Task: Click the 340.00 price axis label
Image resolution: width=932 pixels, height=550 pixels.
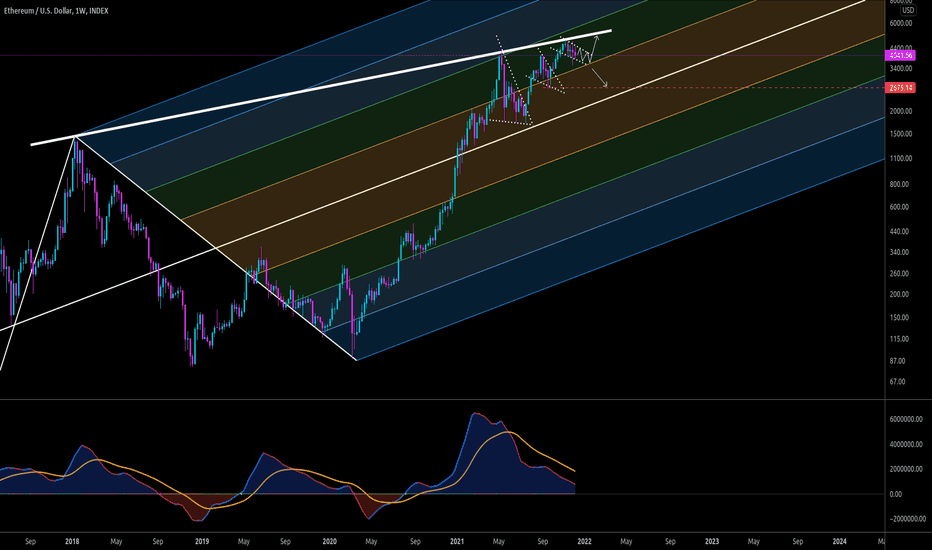Action: coord(899,252)
